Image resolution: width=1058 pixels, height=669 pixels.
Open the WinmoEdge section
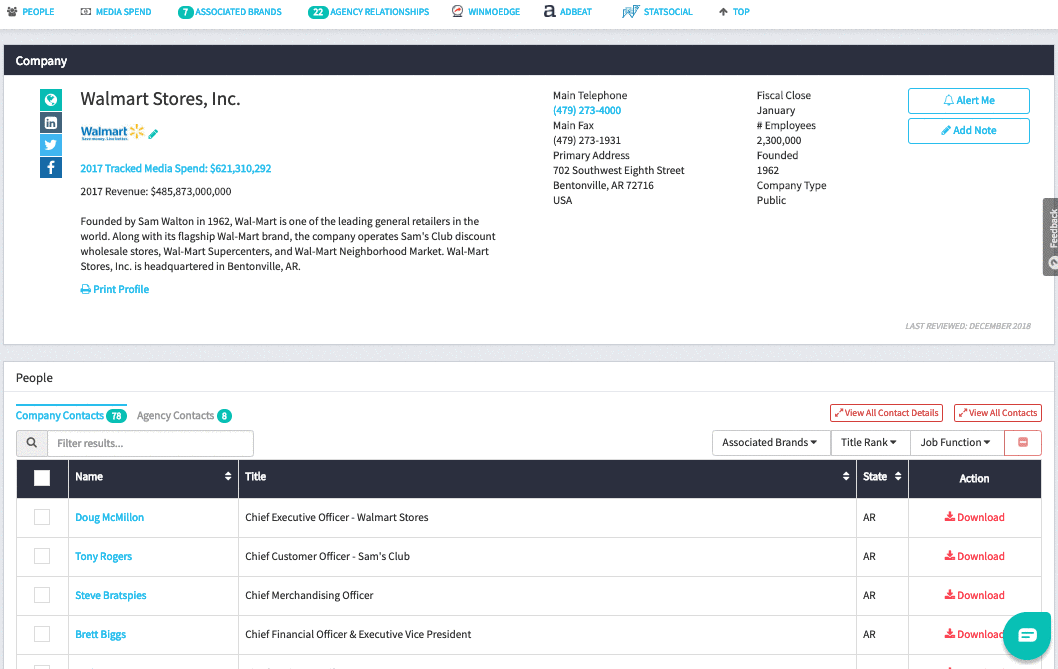[x=486, y=11]
